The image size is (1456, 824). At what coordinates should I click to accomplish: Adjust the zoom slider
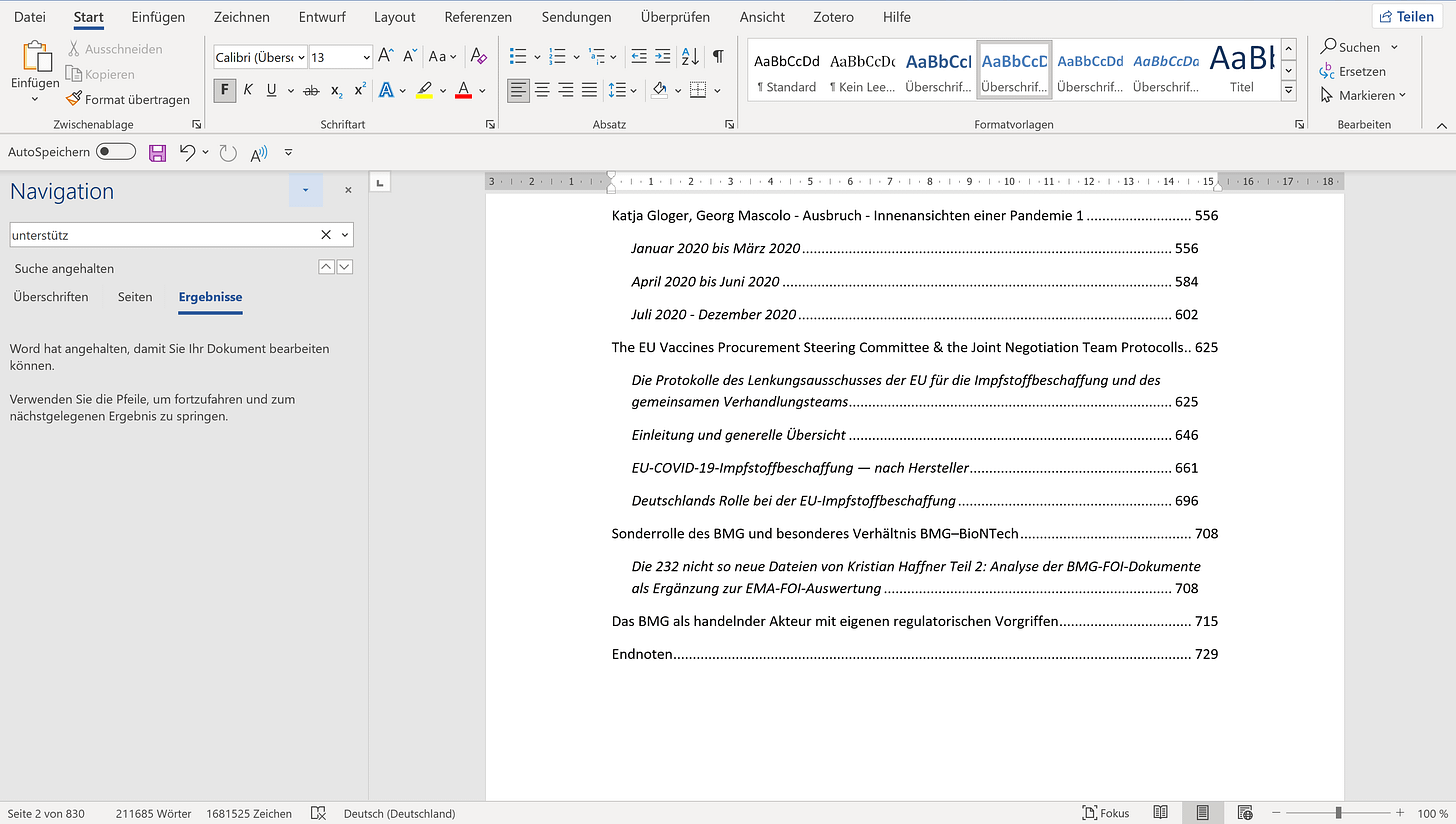pyautogui.click(x=1338, y=813)
